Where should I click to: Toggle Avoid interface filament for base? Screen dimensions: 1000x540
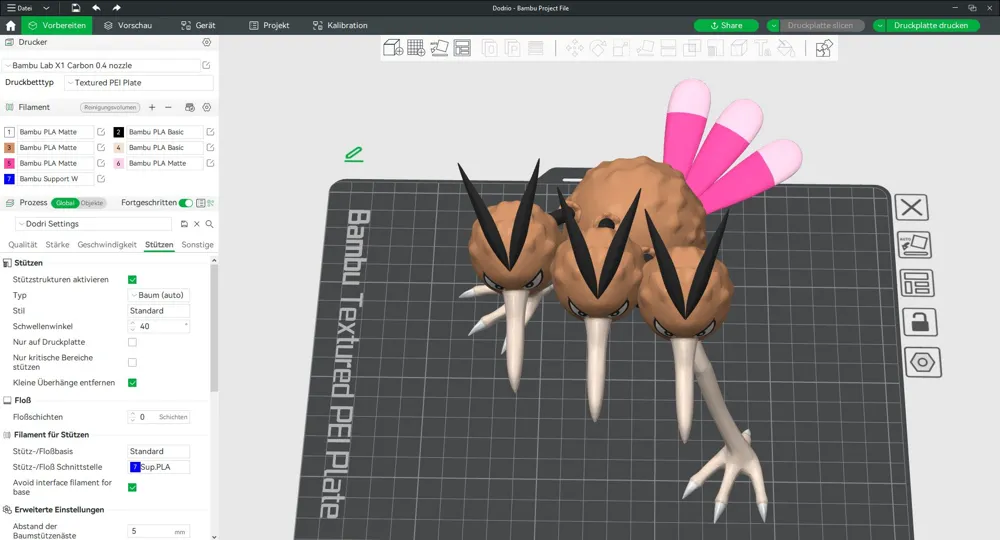point(133,487)
